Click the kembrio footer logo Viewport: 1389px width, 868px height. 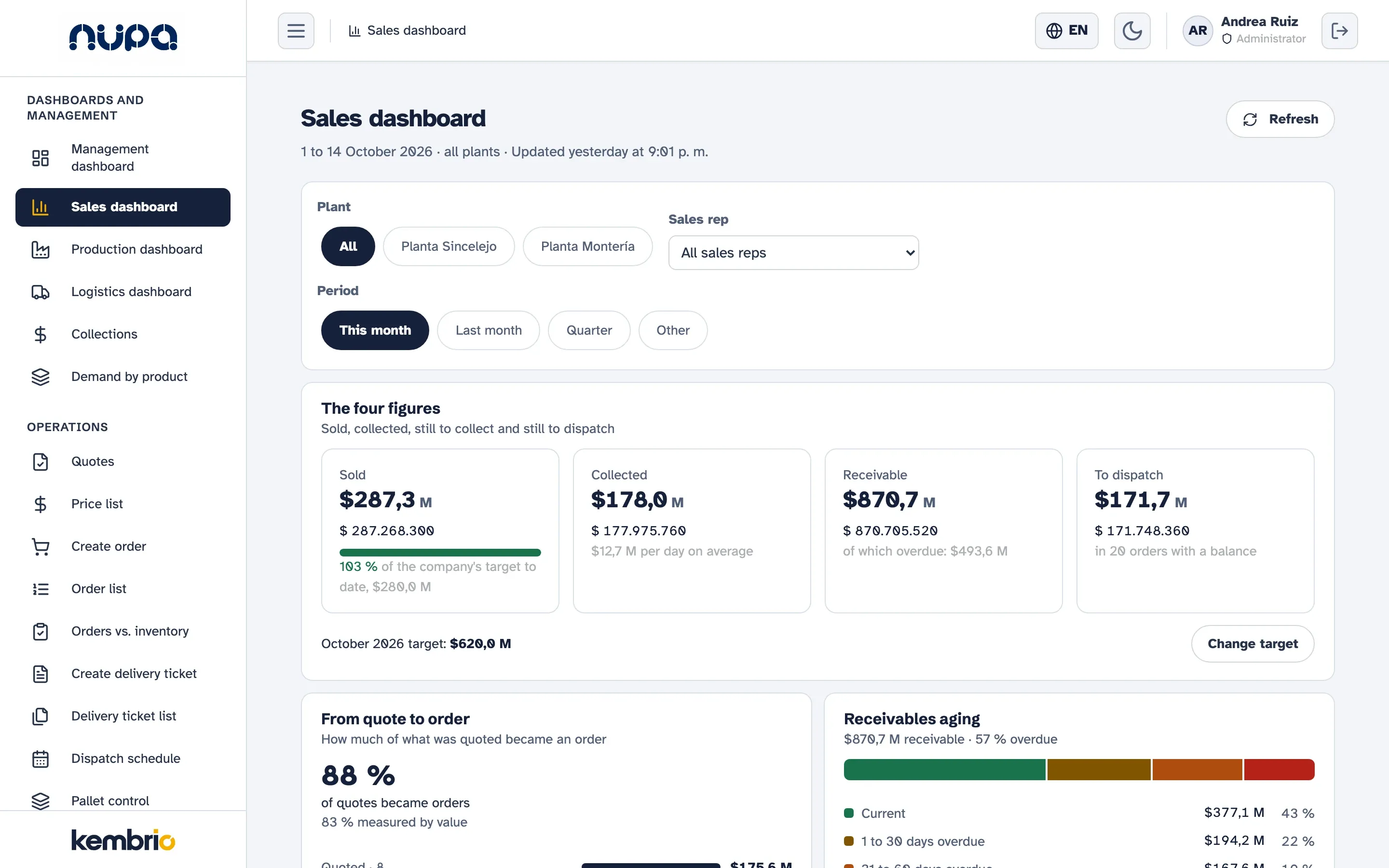123,840
